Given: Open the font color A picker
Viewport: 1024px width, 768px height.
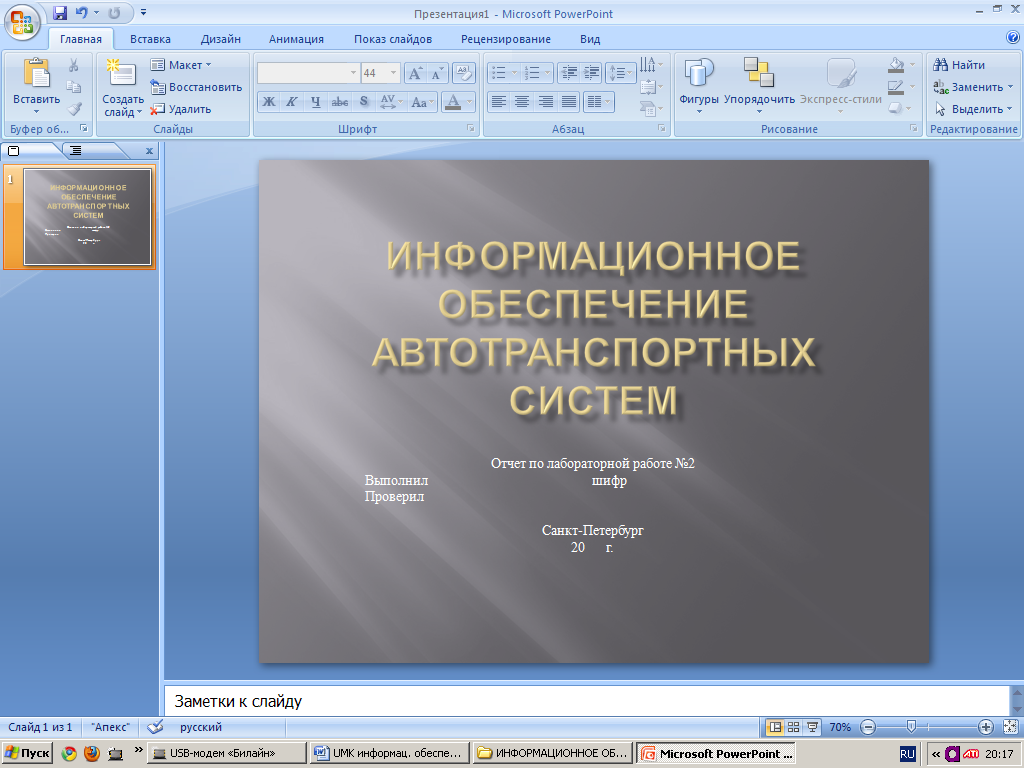Looking at the screenshot, I should (x=458, y=102).
